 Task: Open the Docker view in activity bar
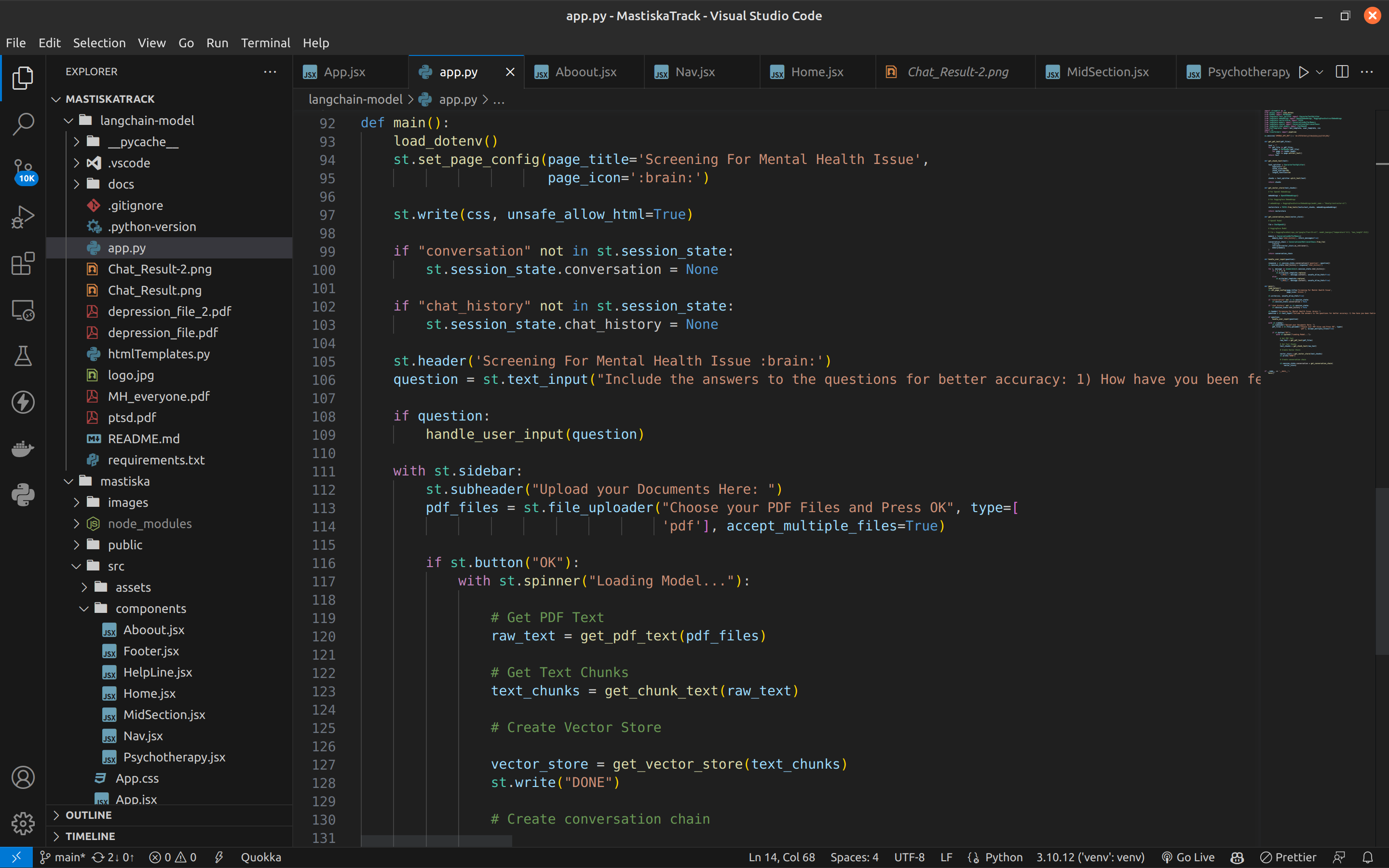point(23,449)
